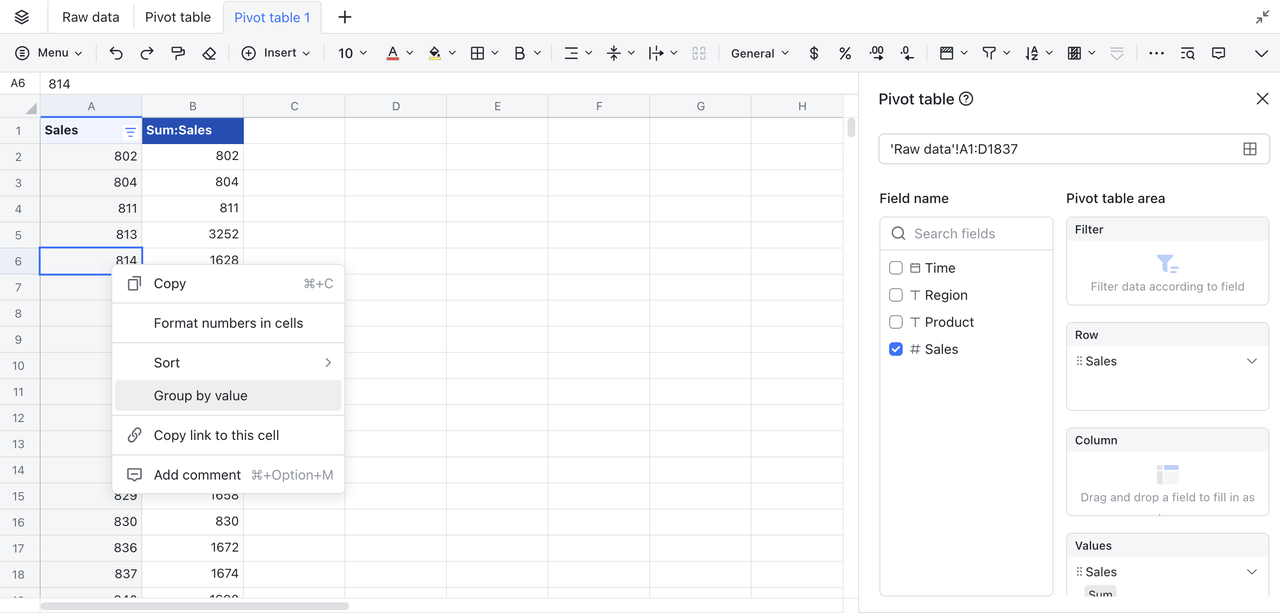Select the paint format tool
Viewport: 1280px width, 613px height.
178,53
